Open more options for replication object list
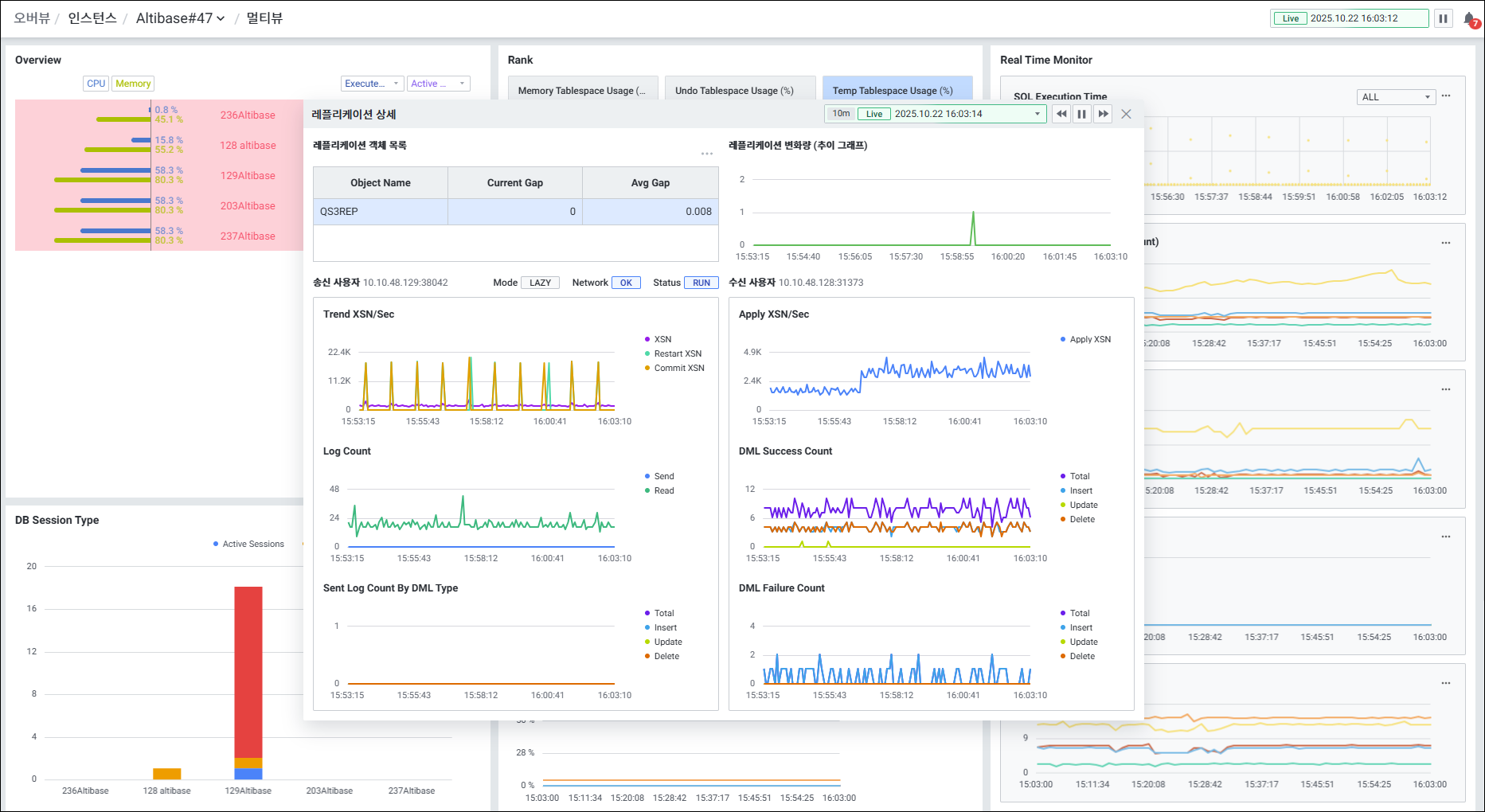The image size is (1485, 812). tap(706, 154)
